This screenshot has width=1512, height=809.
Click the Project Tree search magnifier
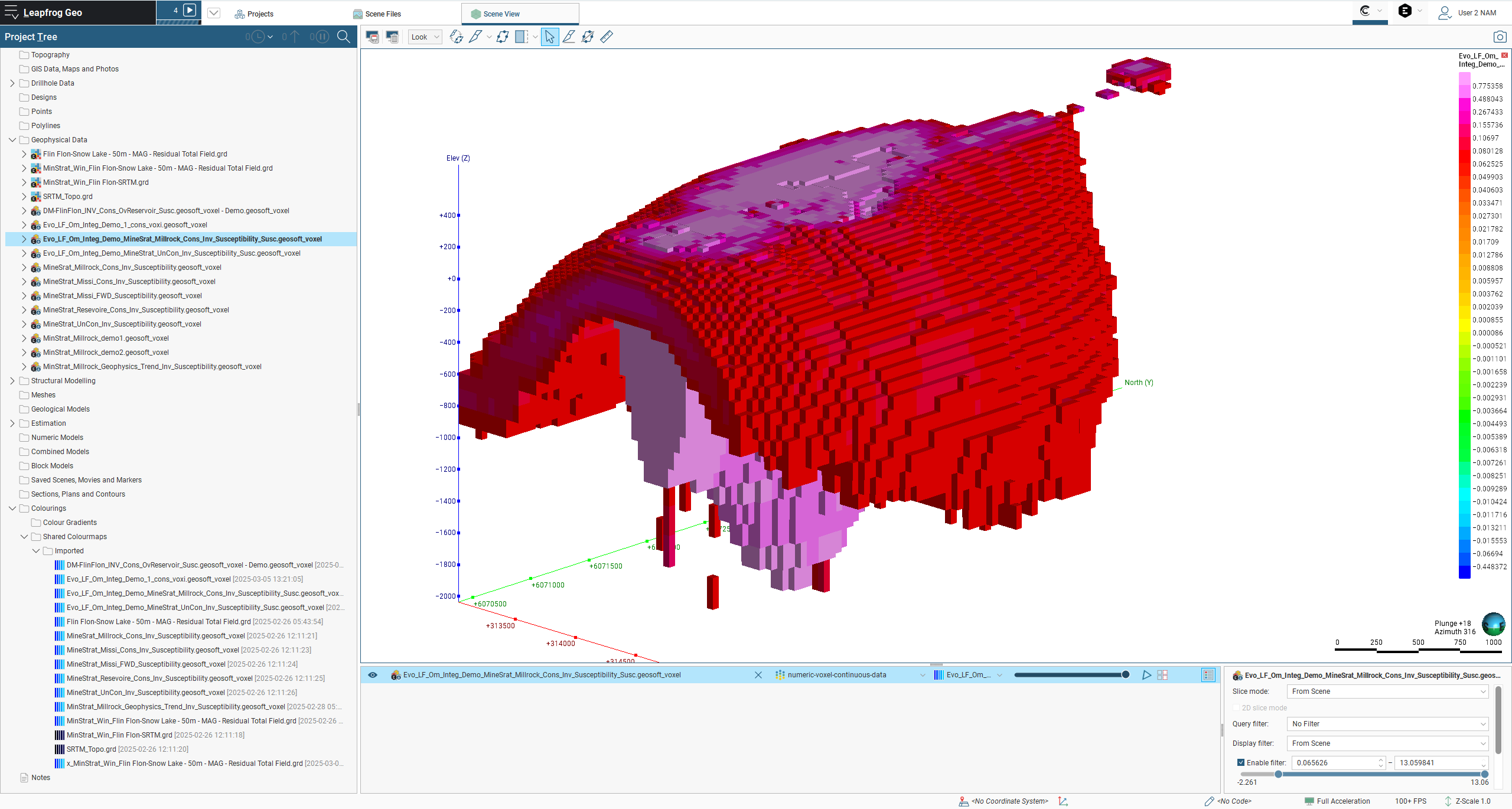[x=343, y=37]
